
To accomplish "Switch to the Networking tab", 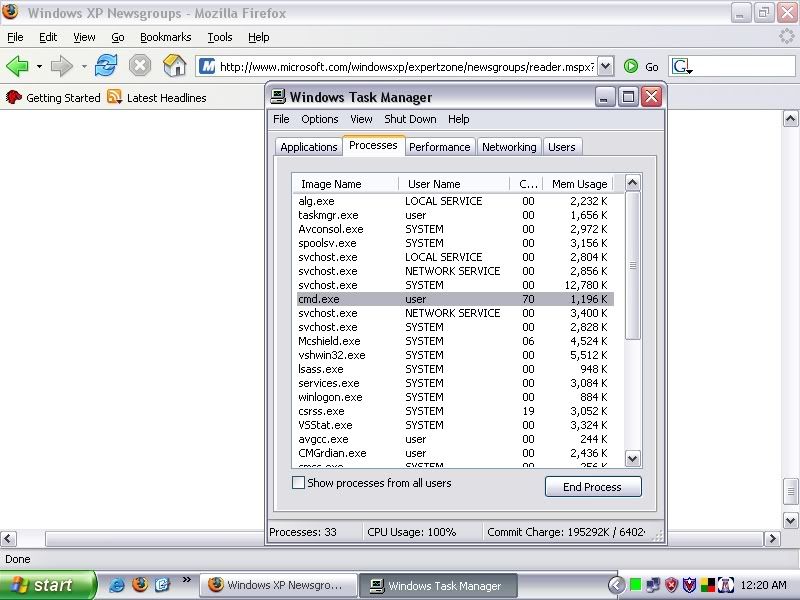I will tap(509, 147).
